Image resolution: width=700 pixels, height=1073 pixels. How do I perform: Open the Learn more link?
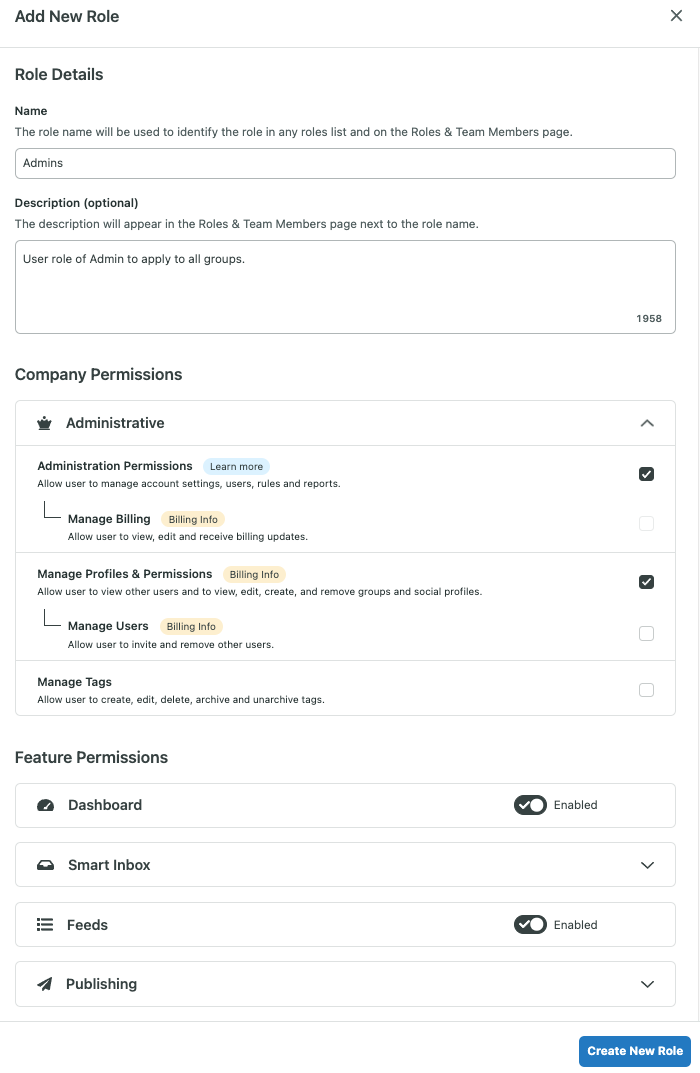236,467
